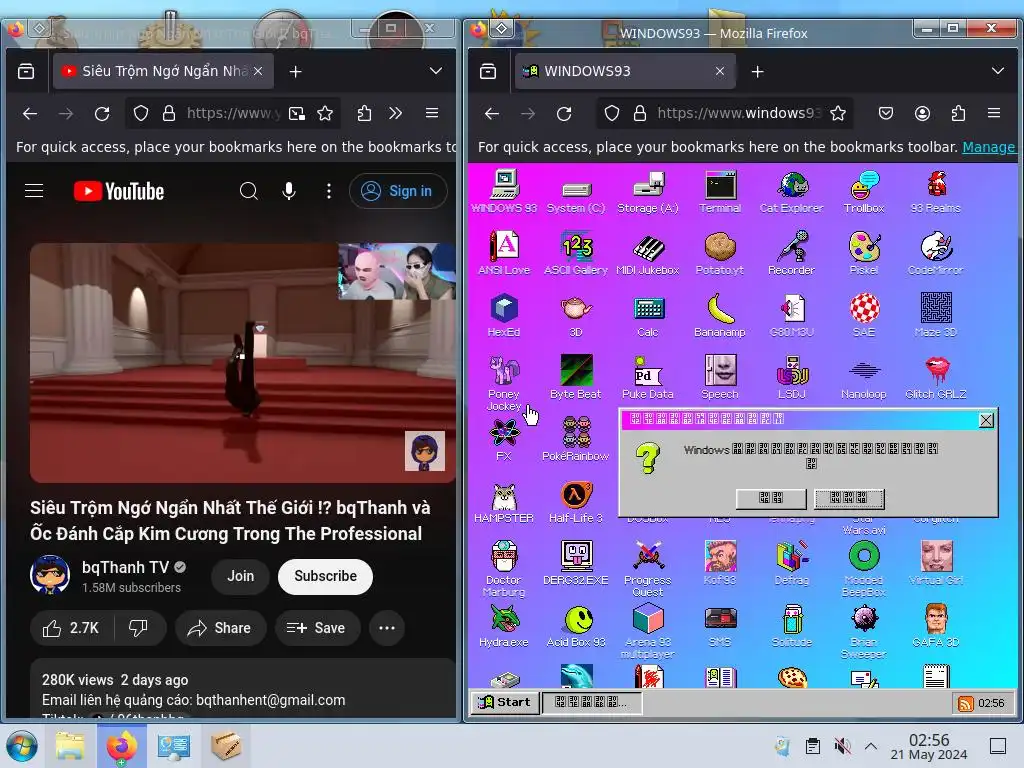Click the Manage bookmarks link

tap(989, 147)
